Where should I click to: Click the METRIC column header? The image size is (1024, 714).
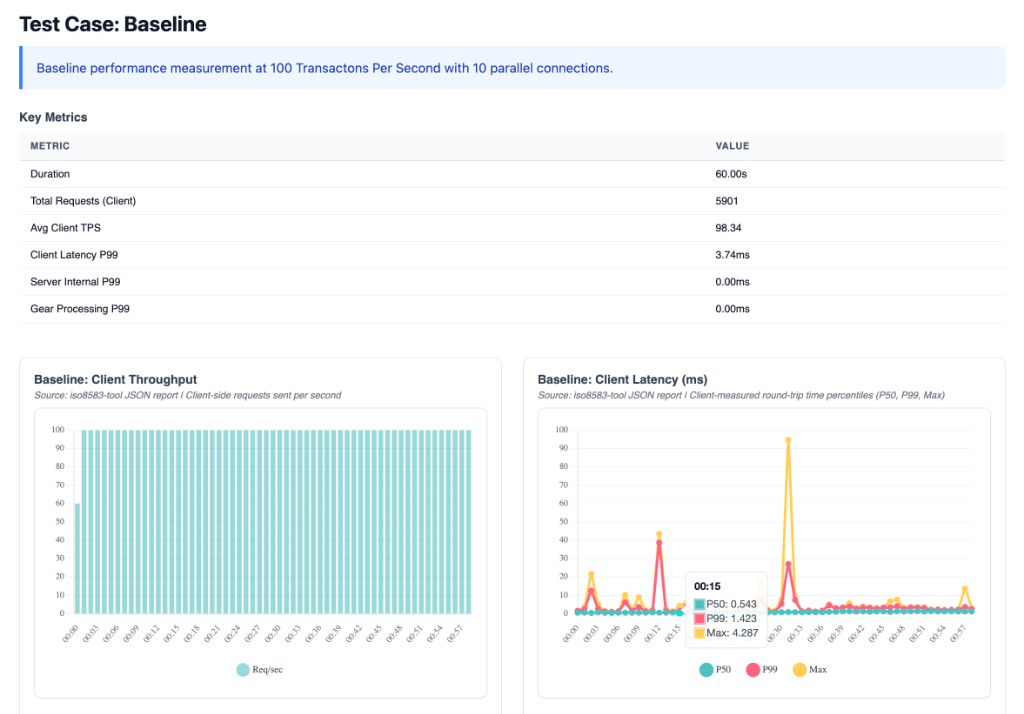coord(49,146)
